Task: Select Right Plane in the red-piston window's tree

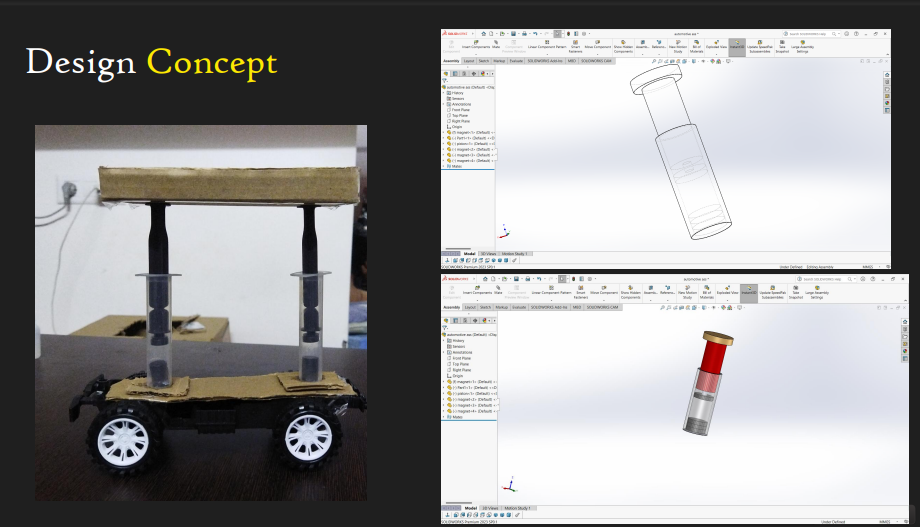Action: pyautogui.click(x=460, y=370)
